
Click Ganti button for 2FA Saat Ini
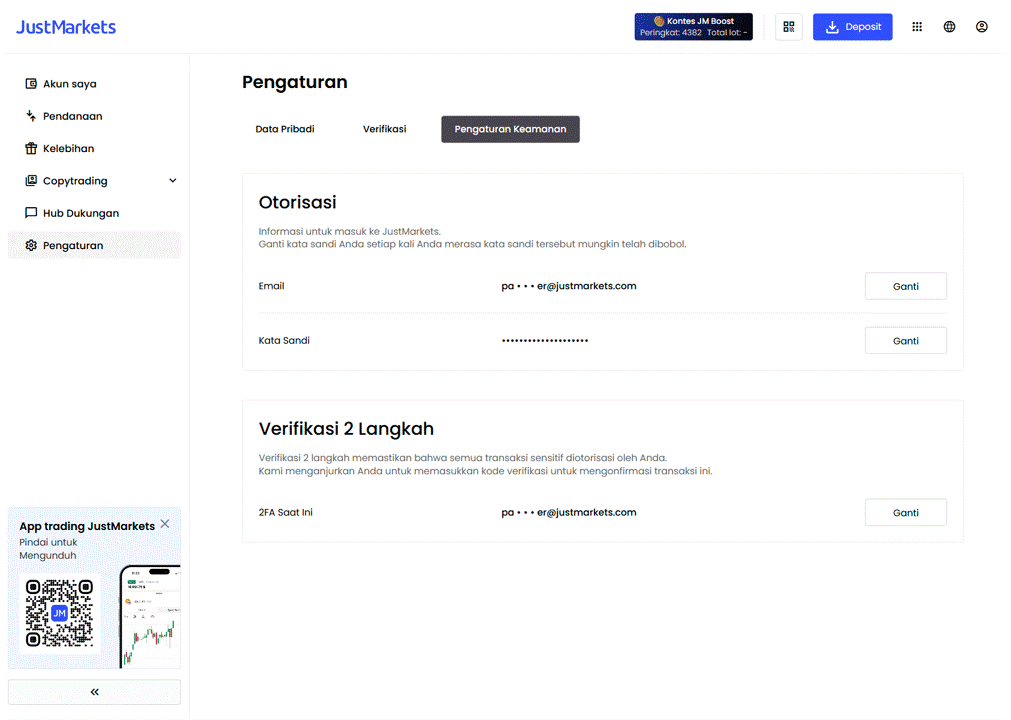pyautogui.click(x=905, y=512)
